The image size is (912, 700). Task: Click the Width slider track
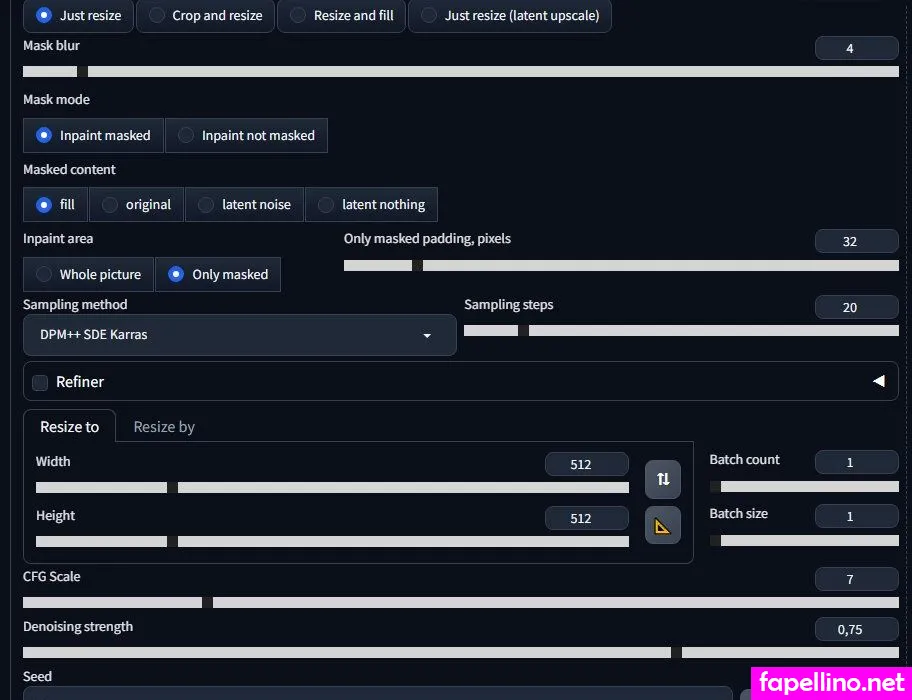click(x=332, y=487)
